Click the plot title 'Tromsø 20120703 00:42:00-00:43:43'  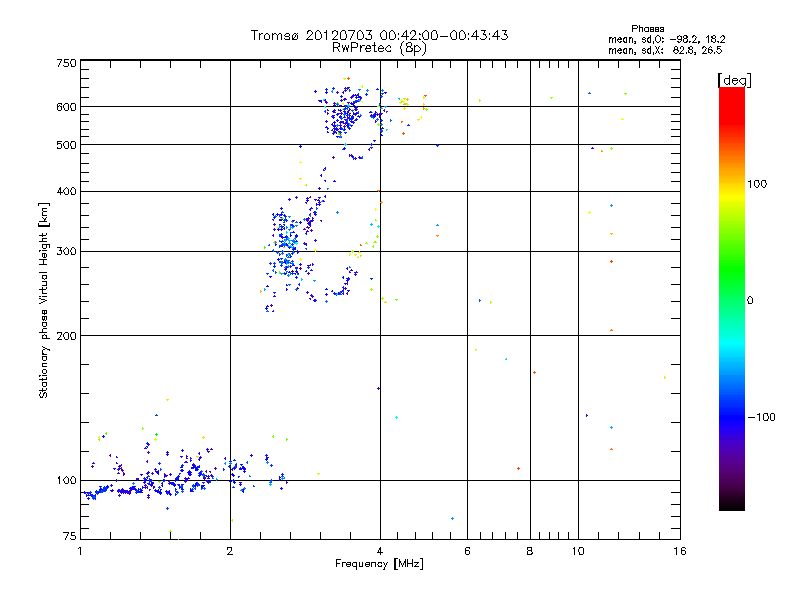coord(380,35)
